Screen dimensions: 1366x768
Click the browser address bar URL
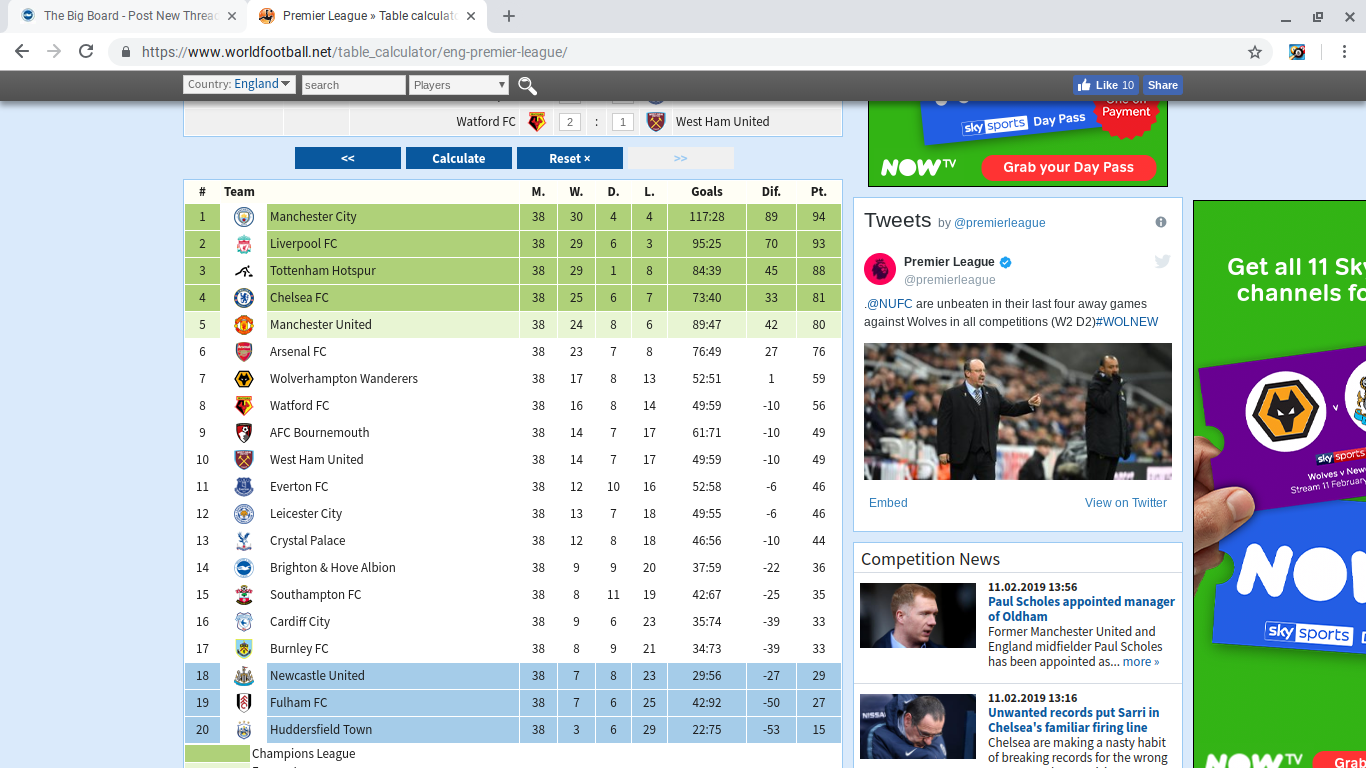click(x=355, y=52)
